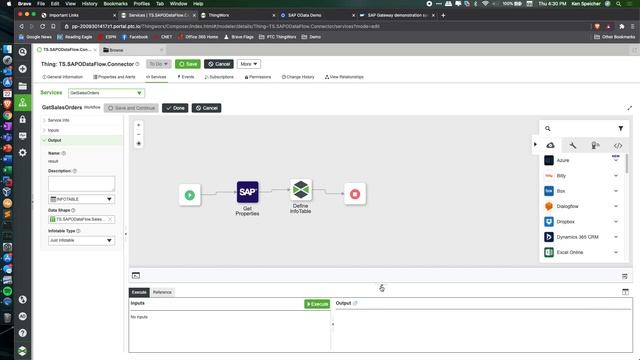The image size is (640, 360).
Task: Click the green Save button
Action: click(x=188, y=64)
